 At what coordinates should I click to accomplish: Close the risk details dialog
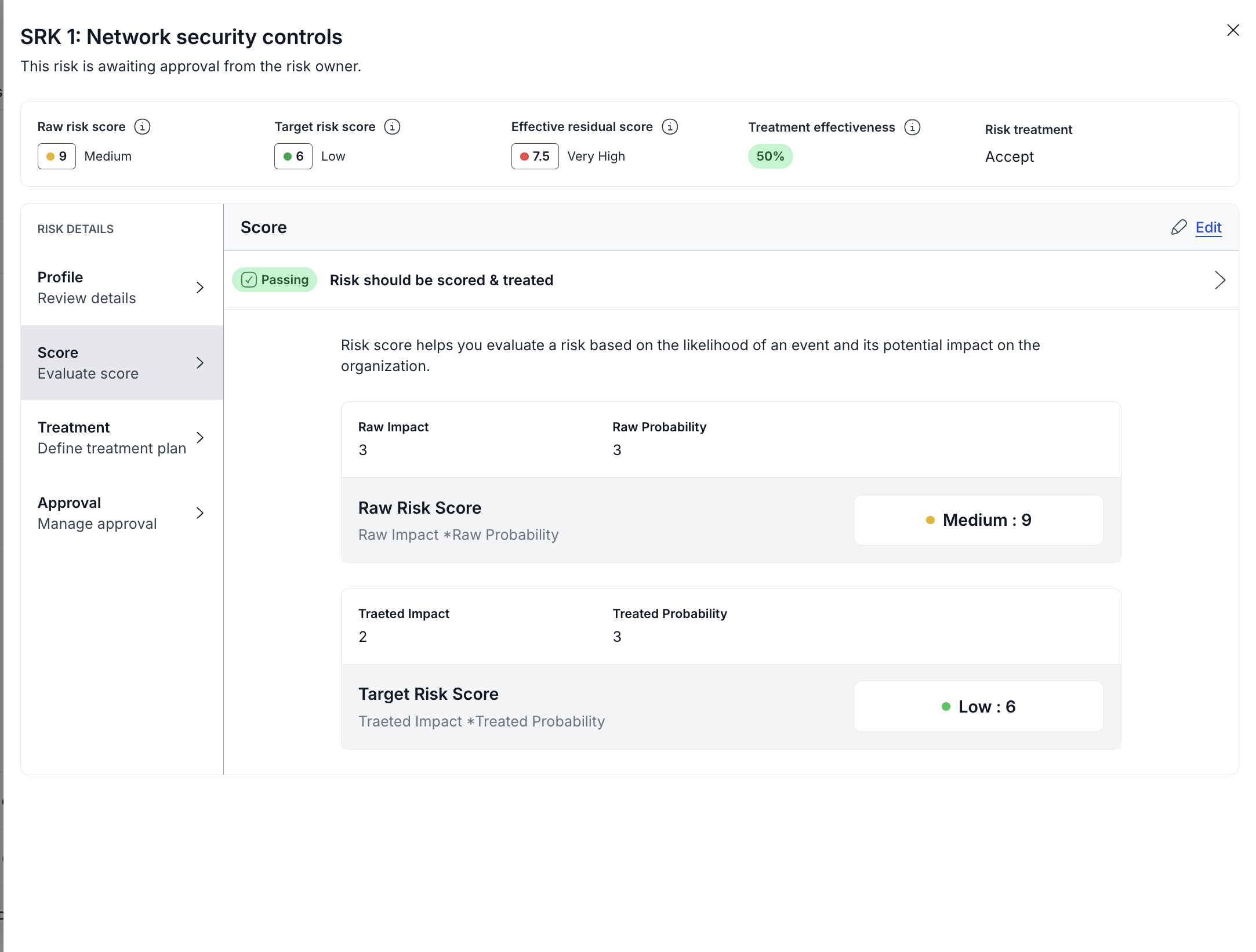(x=1233, y=30)
